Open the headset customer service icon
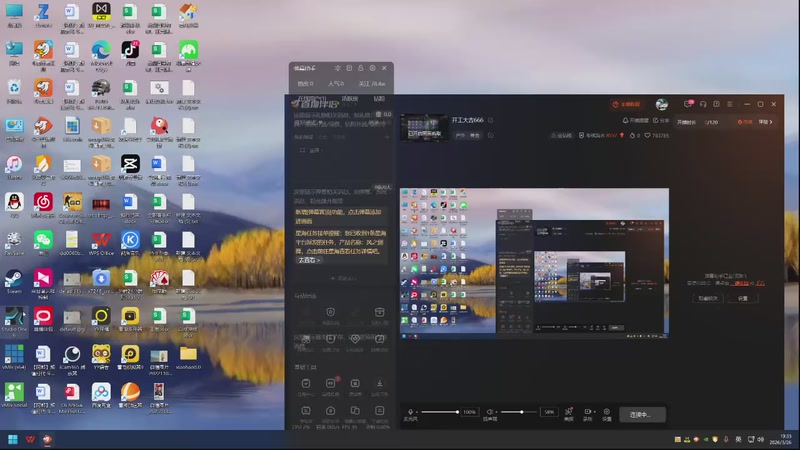Viewport: 800px width, 450px height. pyautogui.click(x=703, y=104)
